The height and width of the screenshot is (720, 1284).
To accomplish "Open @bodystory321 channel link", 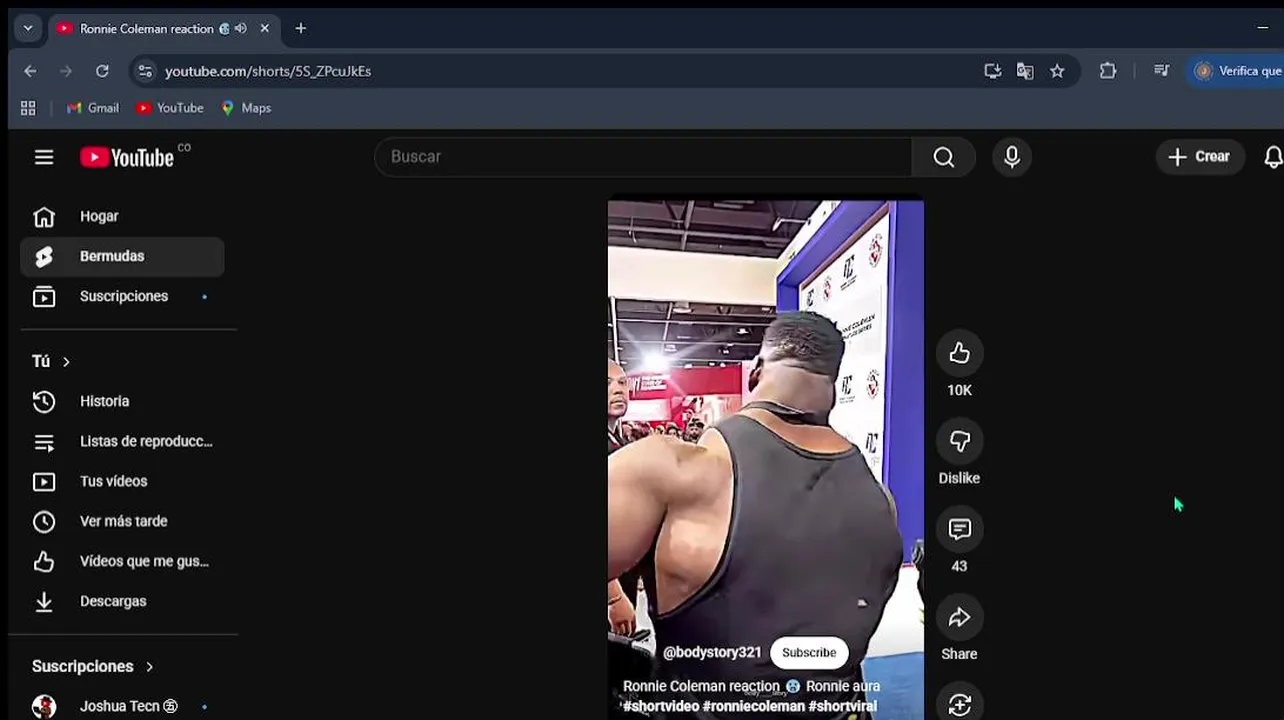I will point(712,652).
